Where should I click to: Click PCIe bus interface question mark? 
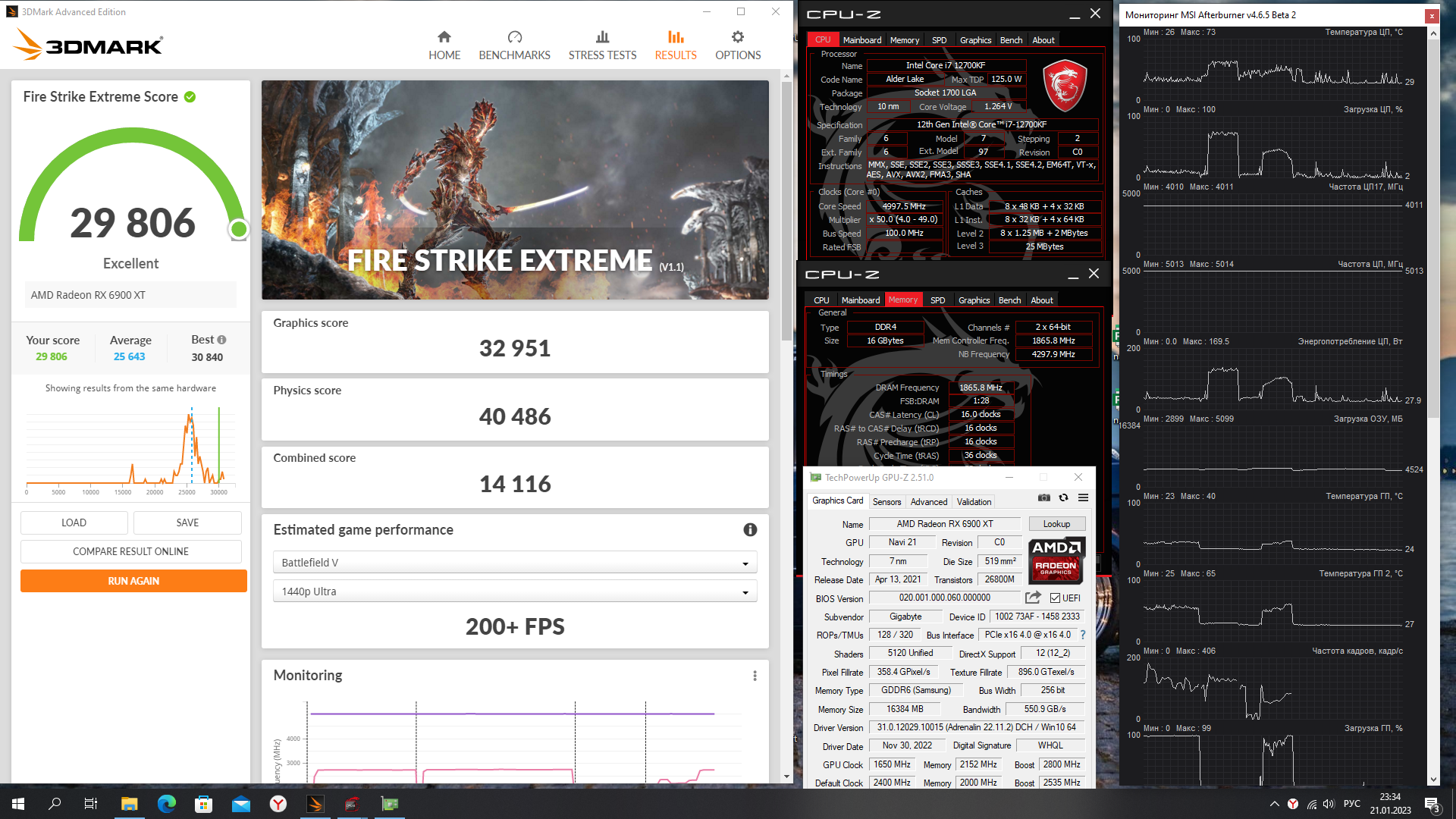[1083, 635]
